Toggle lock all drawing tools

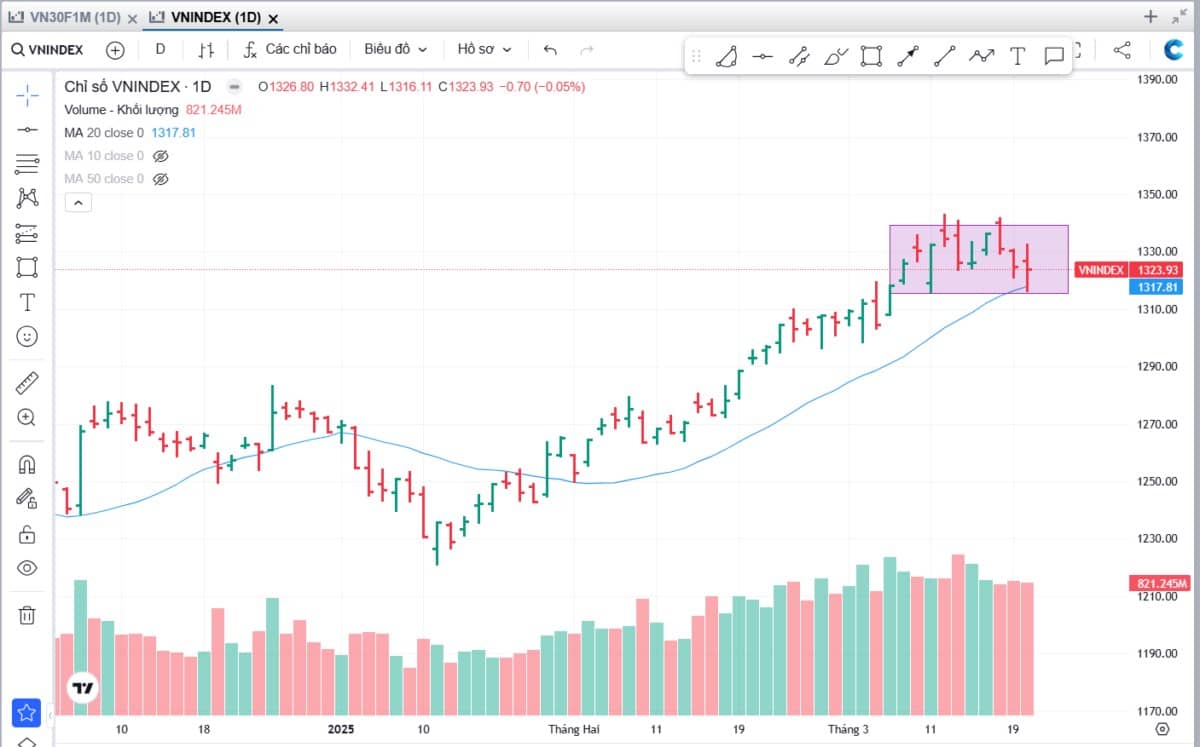point(27,534)
